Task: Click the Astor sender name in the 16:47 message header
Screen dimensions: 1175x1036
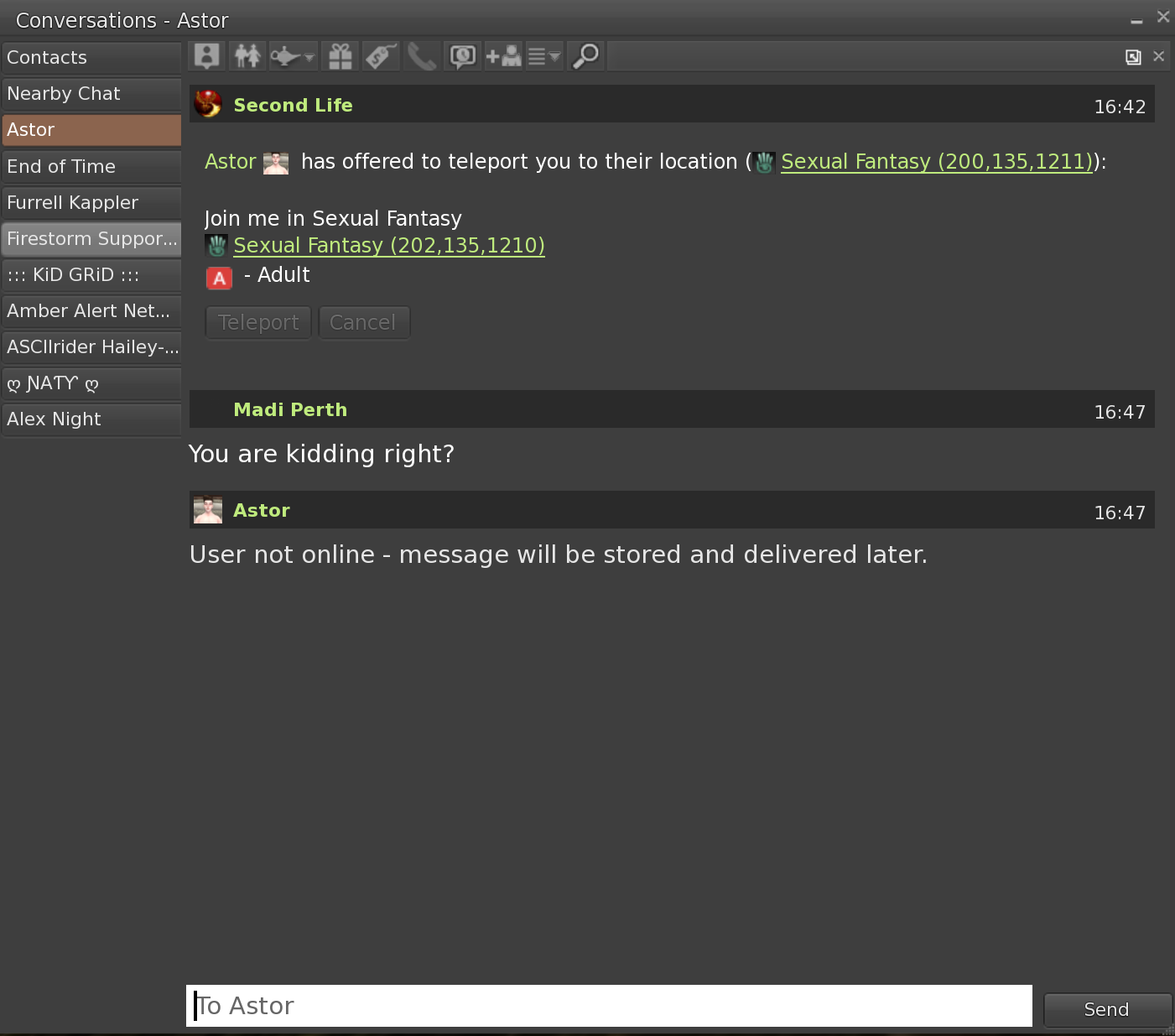Action: (x=262, y=510)
